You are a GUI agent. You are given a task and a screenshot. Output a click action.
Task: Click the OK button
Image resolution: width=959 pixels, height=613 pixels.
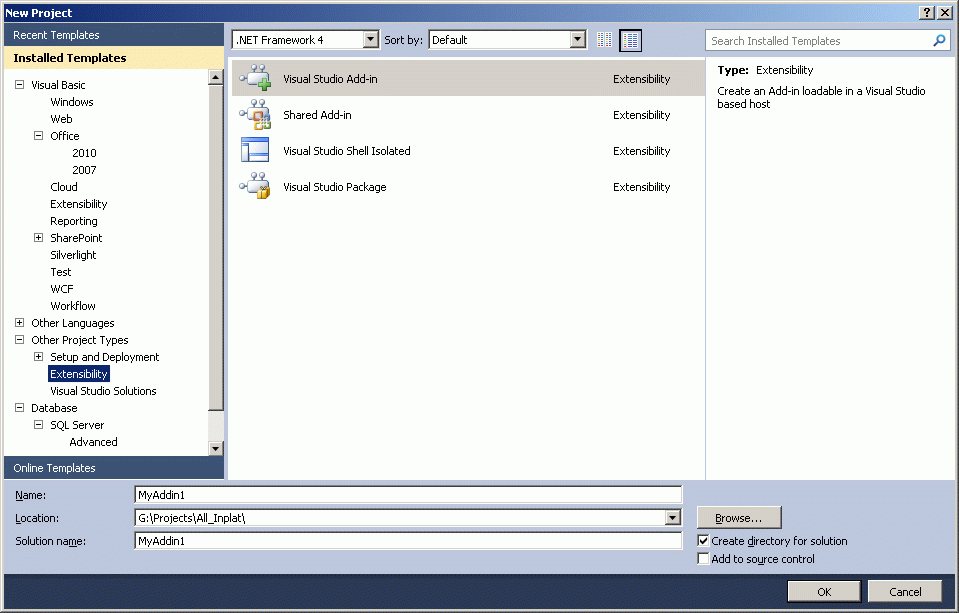click(x=824, y=592)
